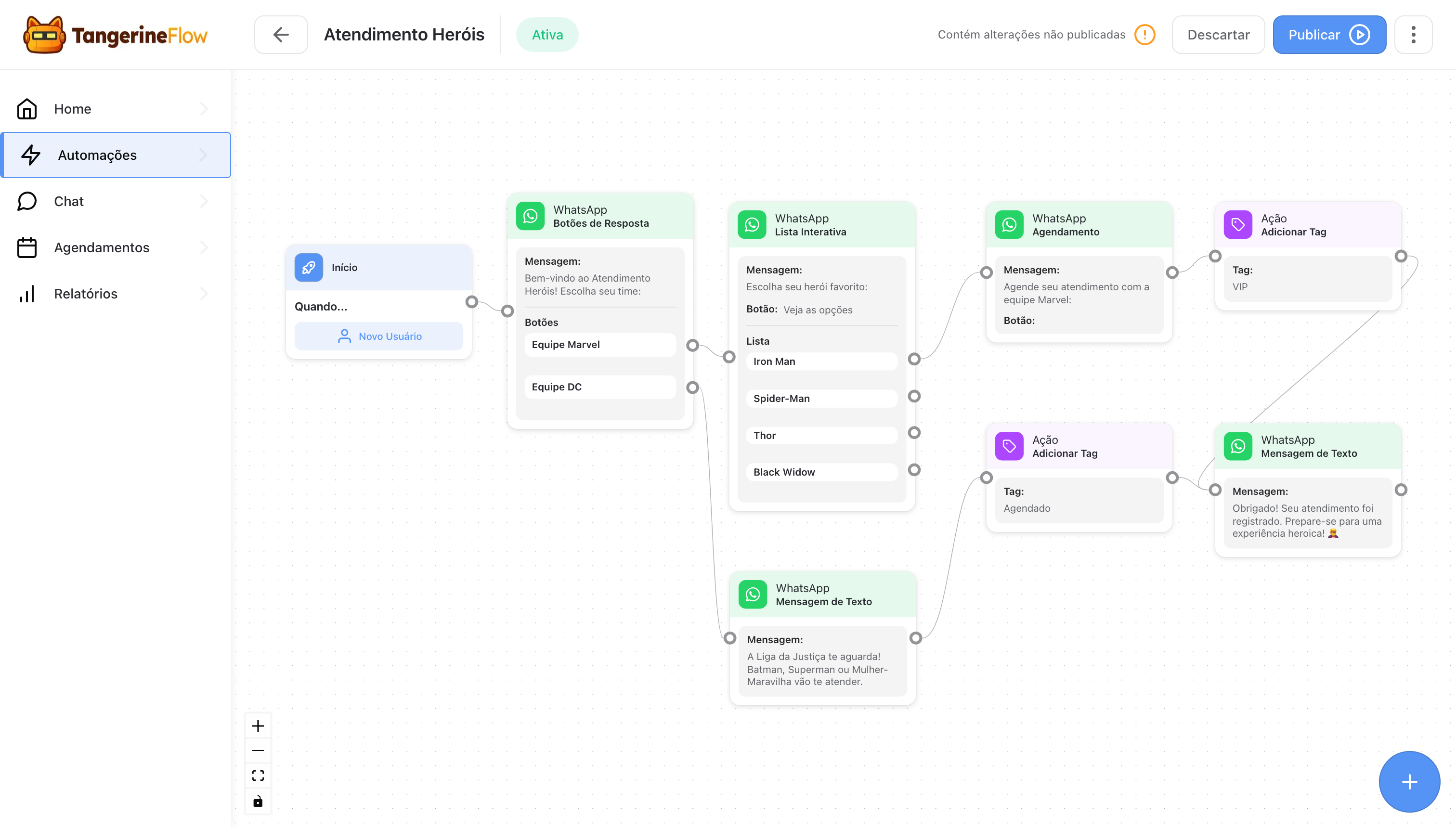Click tag icon on VIP Adicionar Tag node
This screenshot has width=1456, height=828.
[x=1237, y=225]
